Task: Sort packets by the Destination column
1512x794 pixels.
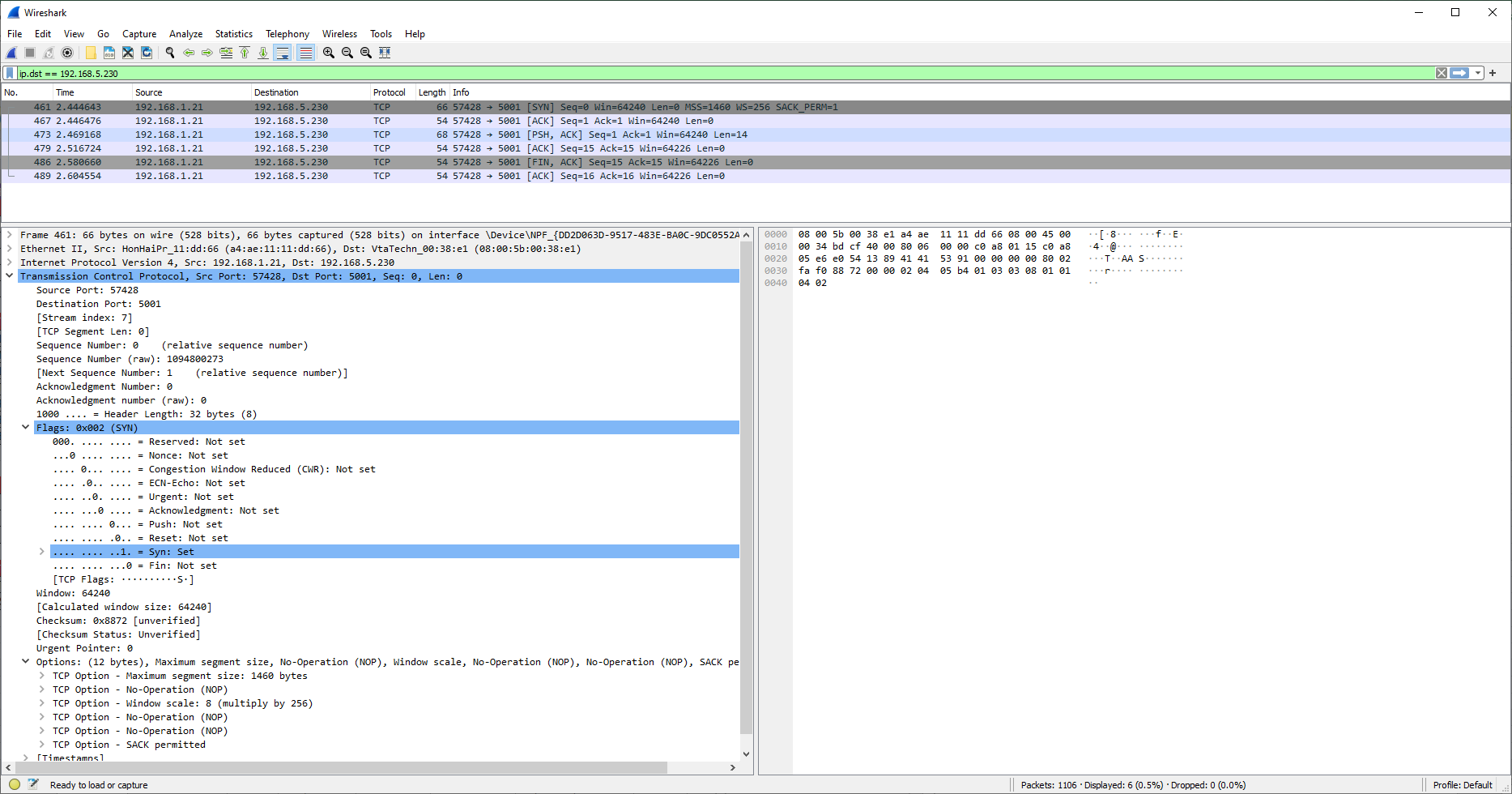Action: (311, 92)
